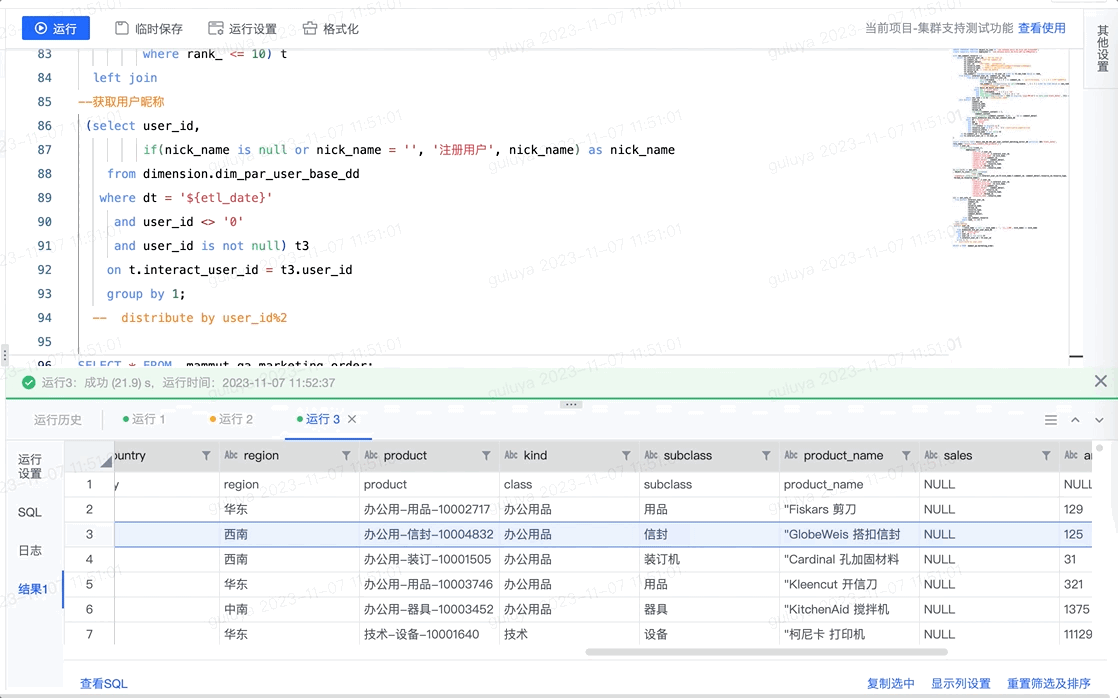Open 运行设置 in results sidebar
The height and width of the screenshot is (698, 1118).
30,466
